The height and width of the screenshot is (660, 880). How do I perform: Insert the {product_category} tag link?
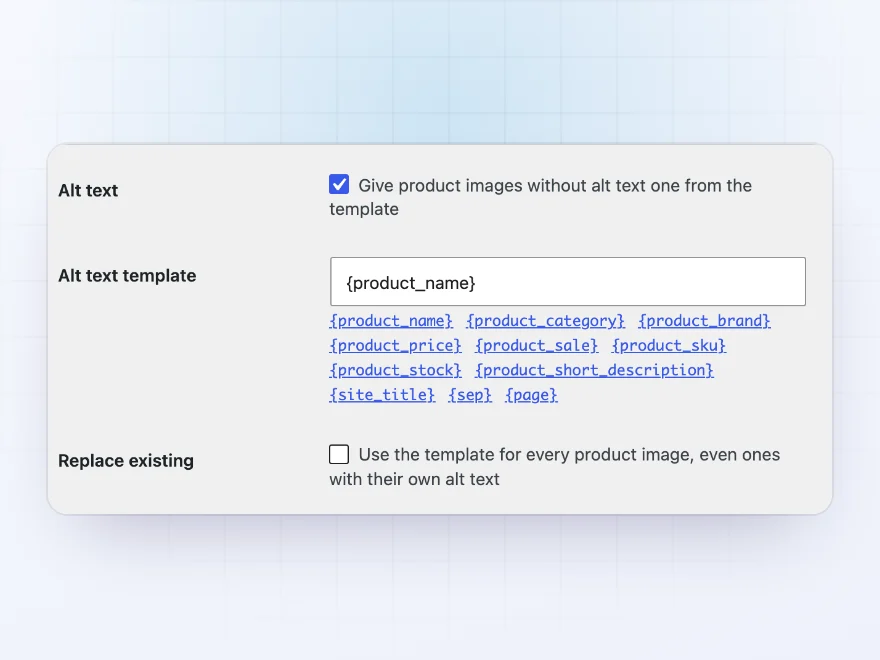546,321
